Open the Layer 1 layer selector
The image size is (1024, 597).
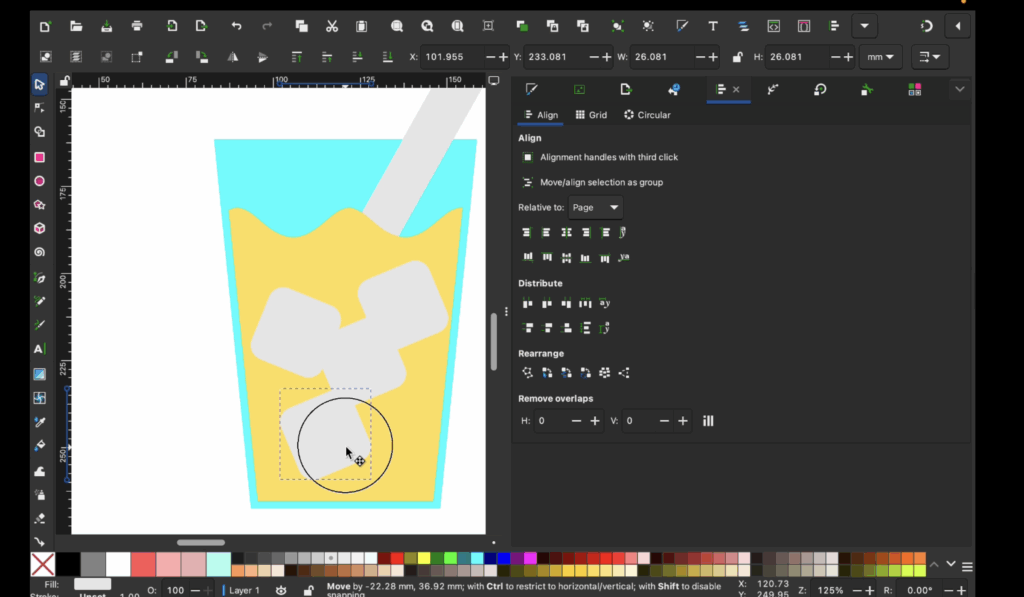(242, 590)
